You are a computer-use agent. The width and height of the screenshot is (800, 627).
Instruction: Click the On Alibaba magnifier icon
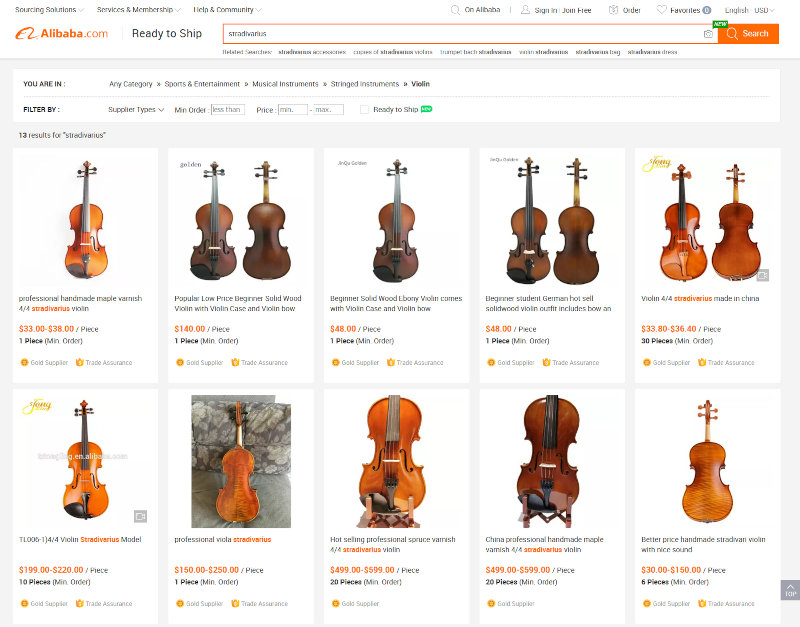pos(455,10)
